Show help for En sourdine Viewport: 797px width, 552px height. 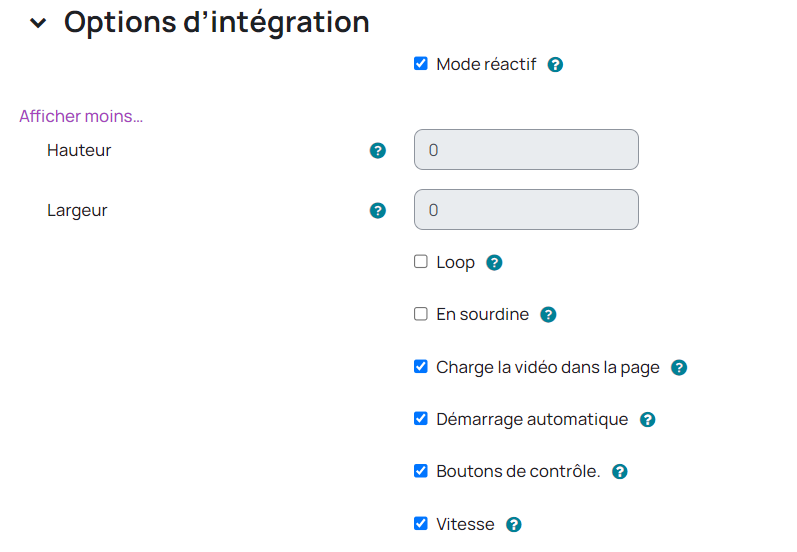[x=548, y=315]
